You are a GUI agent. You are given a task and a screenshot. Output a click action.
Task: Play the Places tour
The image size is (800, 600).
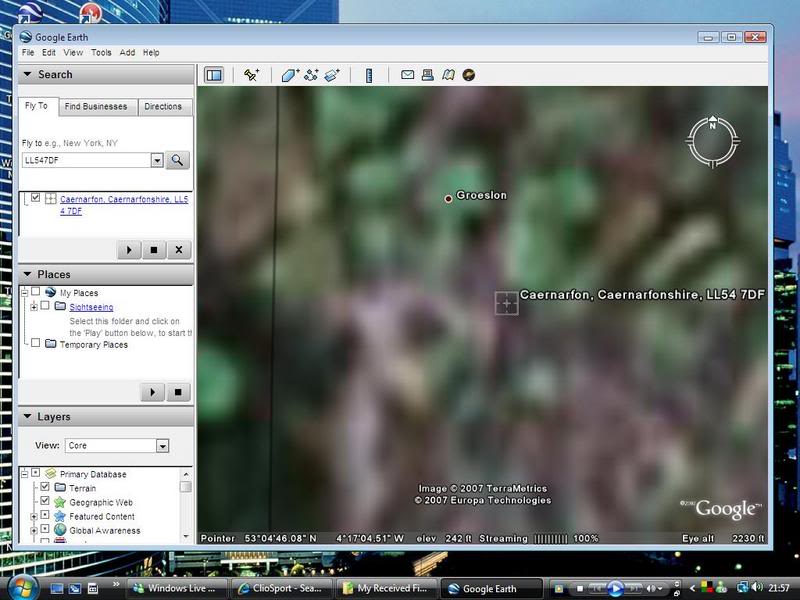(153, 392)
